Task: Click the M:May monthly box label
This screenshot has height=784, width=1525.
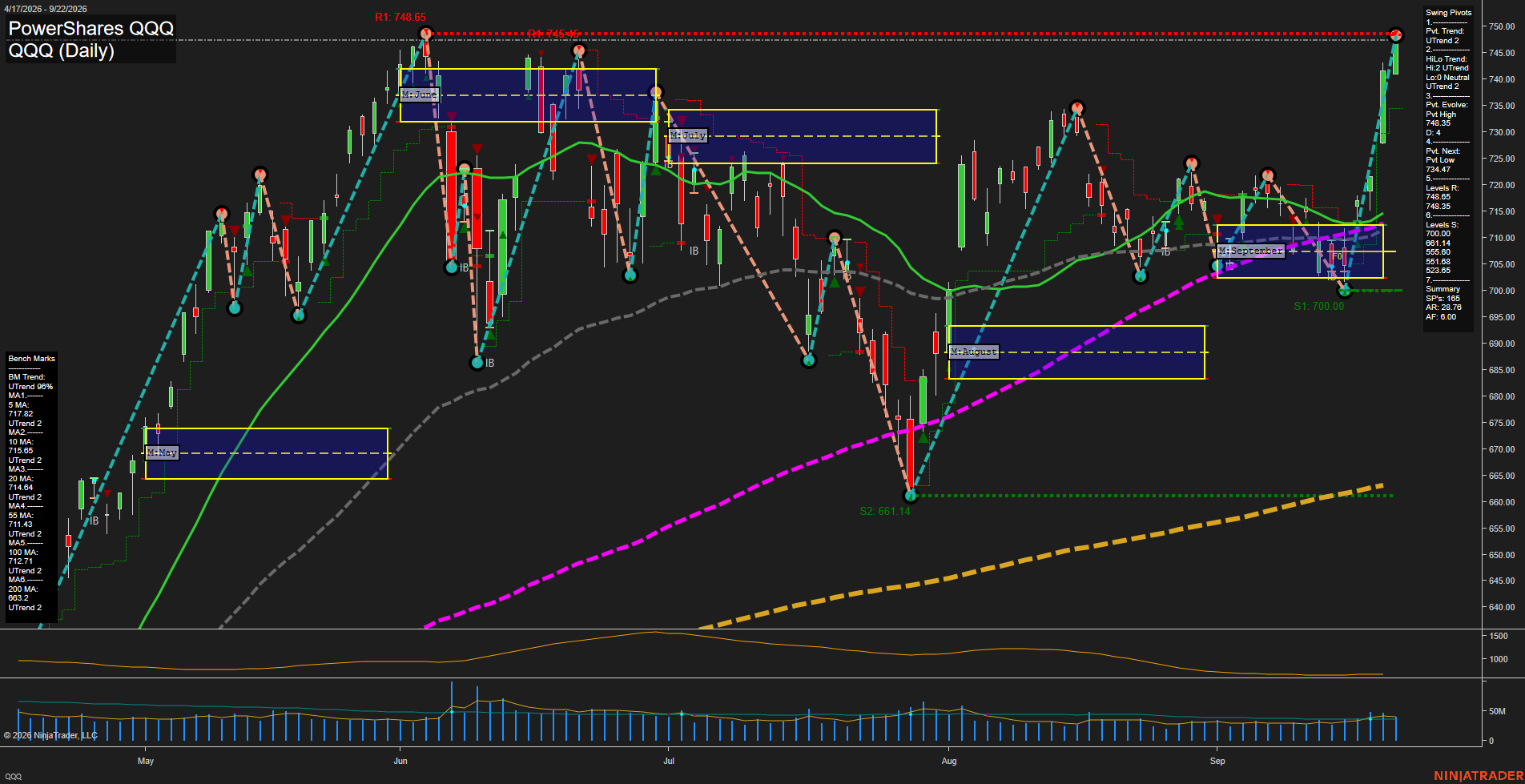Action: point(162,452)
